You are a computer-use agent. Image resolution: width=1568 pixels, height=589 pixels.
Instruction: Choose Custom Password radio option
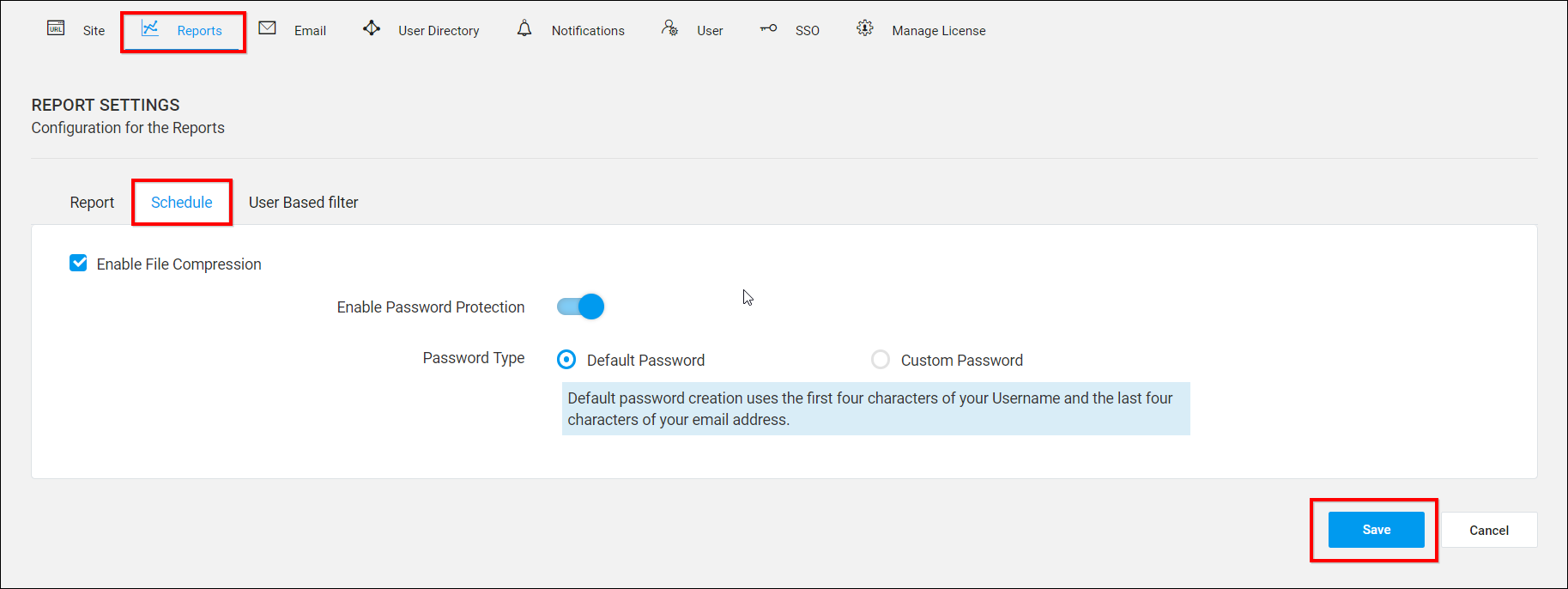(x=881, y=360)
